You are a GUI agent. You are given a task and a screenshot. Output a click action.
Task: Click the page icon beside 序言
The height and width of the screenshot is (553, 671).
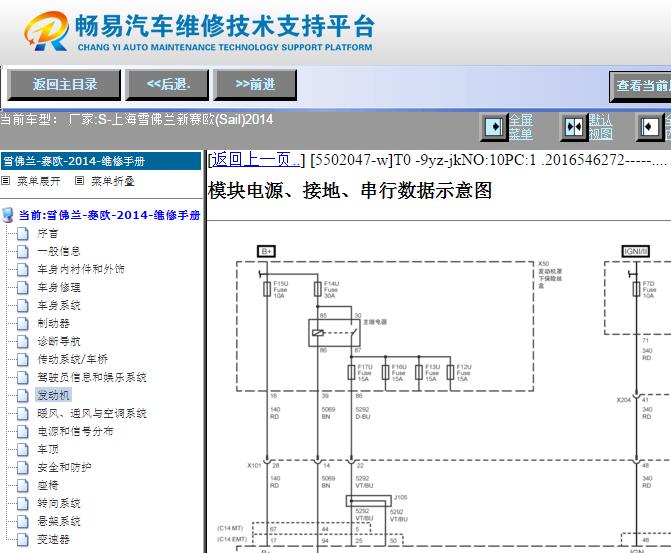[x=23, y=234]
